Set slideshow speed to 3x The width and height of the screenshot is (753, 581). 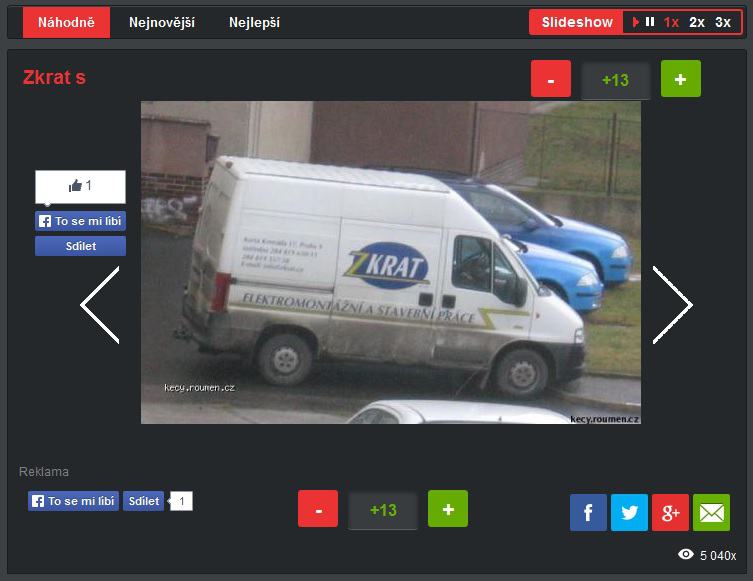[x=723, y=22]
